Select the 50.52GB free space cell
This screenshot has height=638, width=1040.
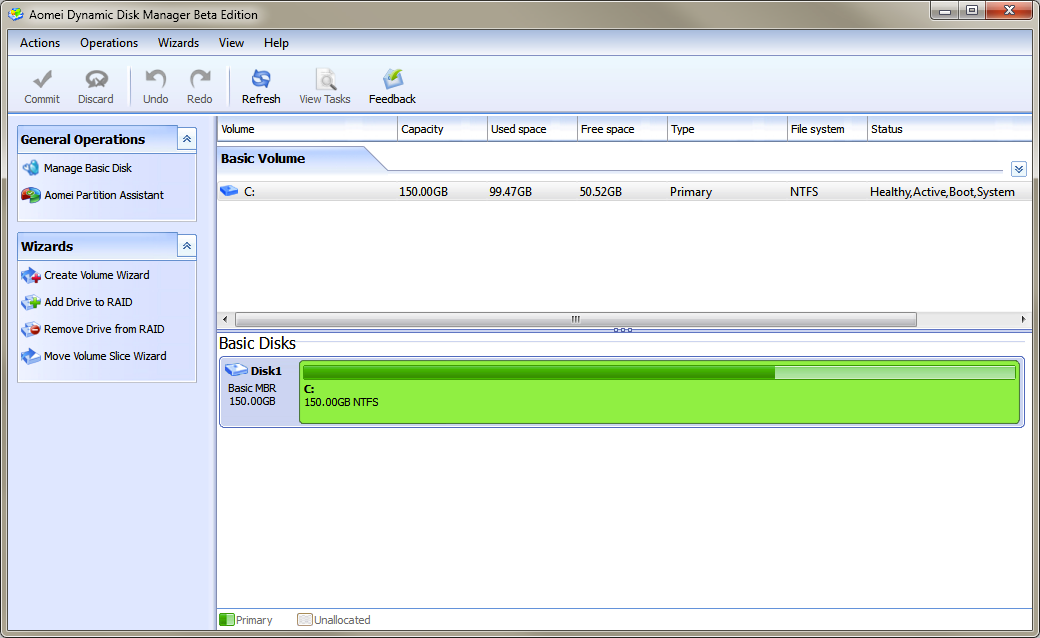(601, 192)
